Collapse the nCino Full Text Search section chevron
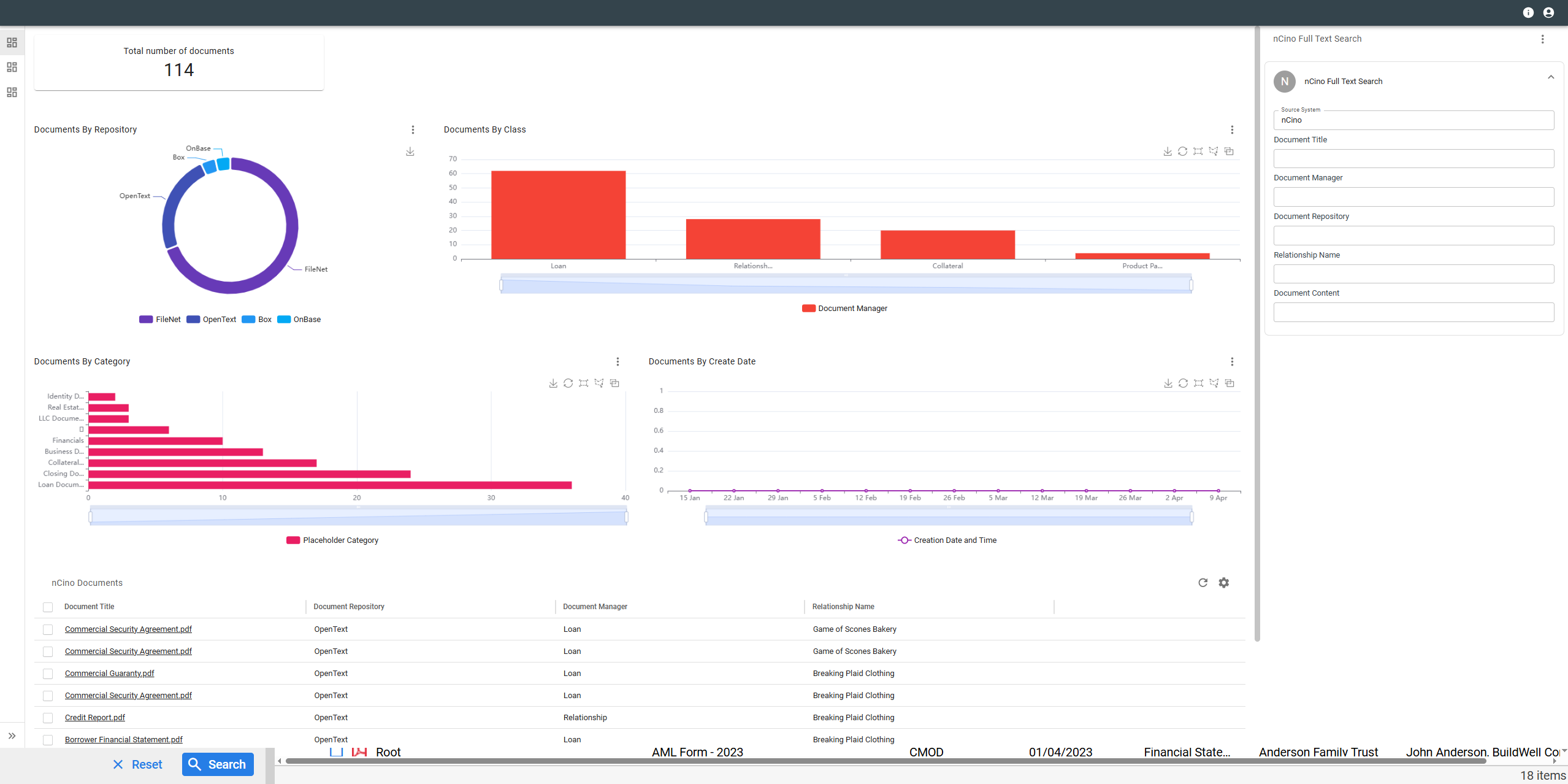The width and height of the screenshot is (1568, 784). click(1550, 76)
